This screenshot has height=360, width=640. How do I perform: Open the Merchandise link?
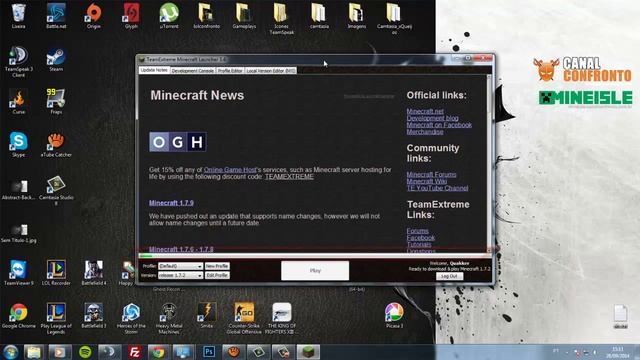click(425, 131)
